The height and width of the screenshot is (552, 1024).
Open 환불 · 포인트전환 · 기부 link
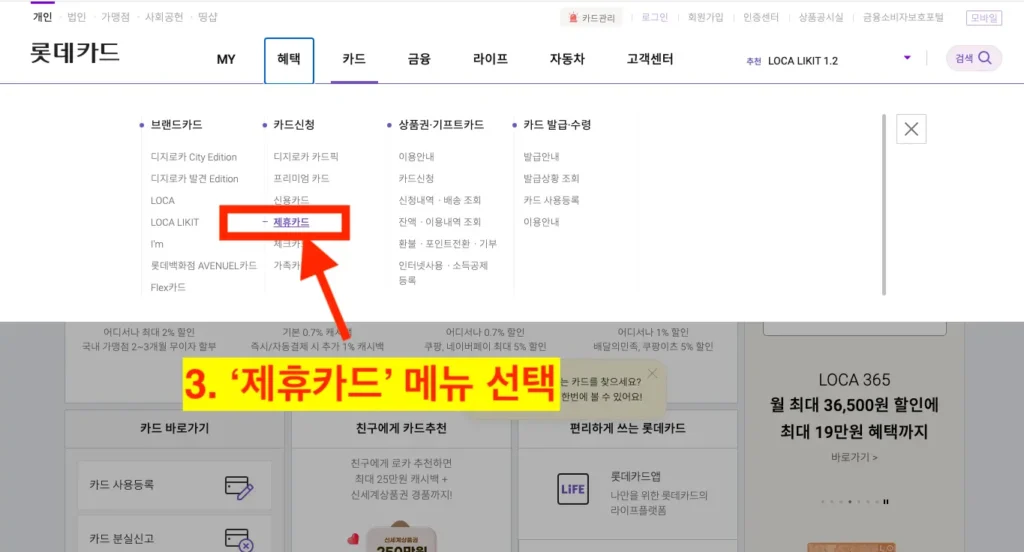point(447,243)
